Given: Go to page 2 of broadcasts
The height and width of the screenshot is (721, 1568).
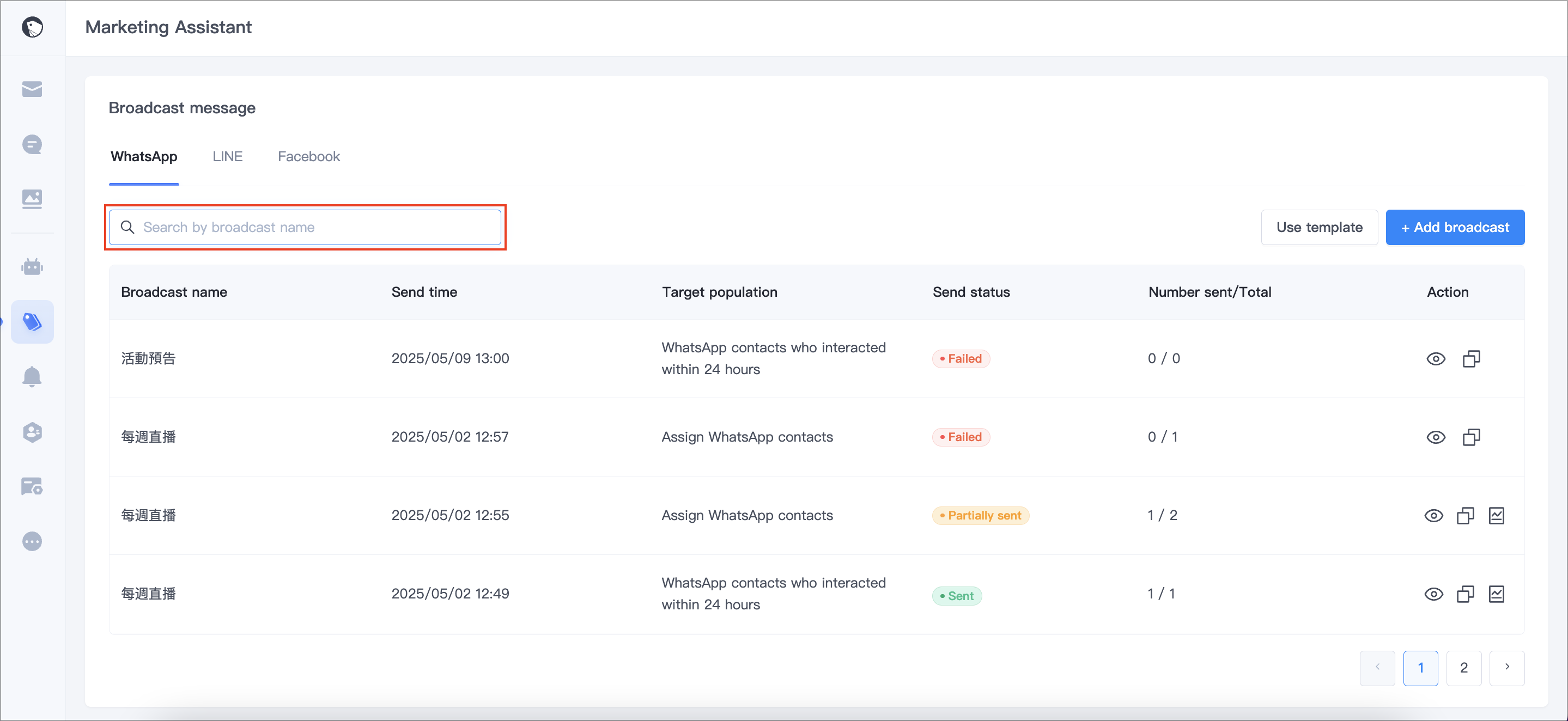Looking at the screenshot, I should point(1463,668).
